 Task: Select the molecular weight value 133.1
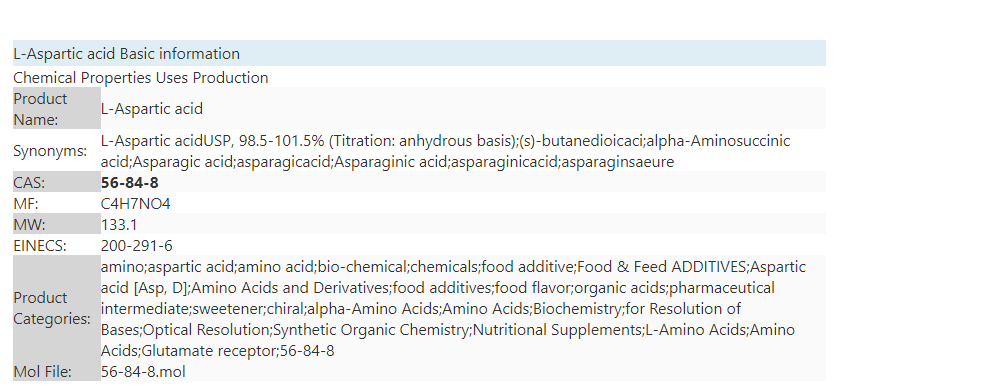tap(119, 224)
